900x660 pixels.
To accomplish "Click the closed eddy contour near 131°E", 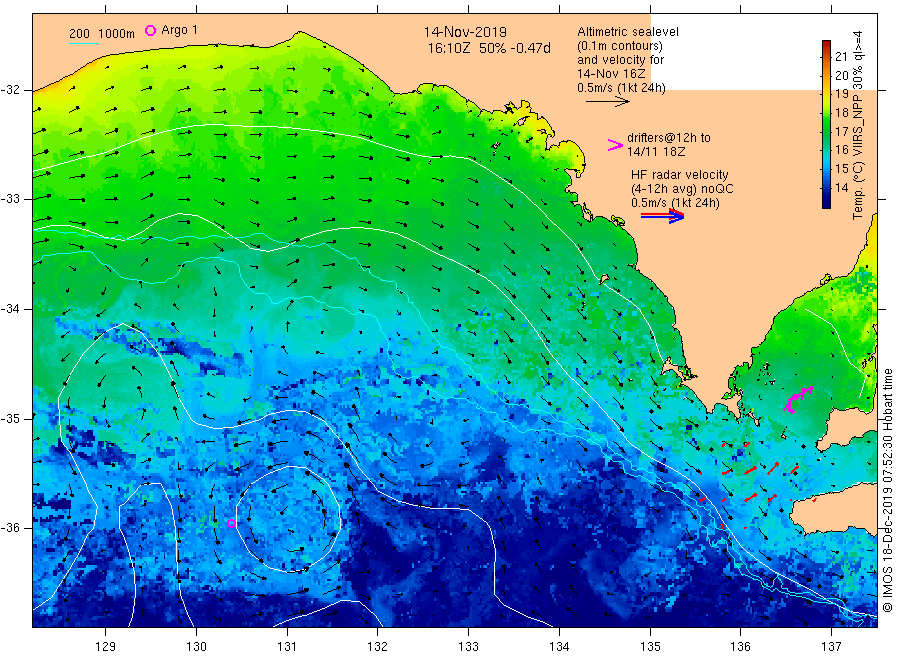I will click(289, 519).
